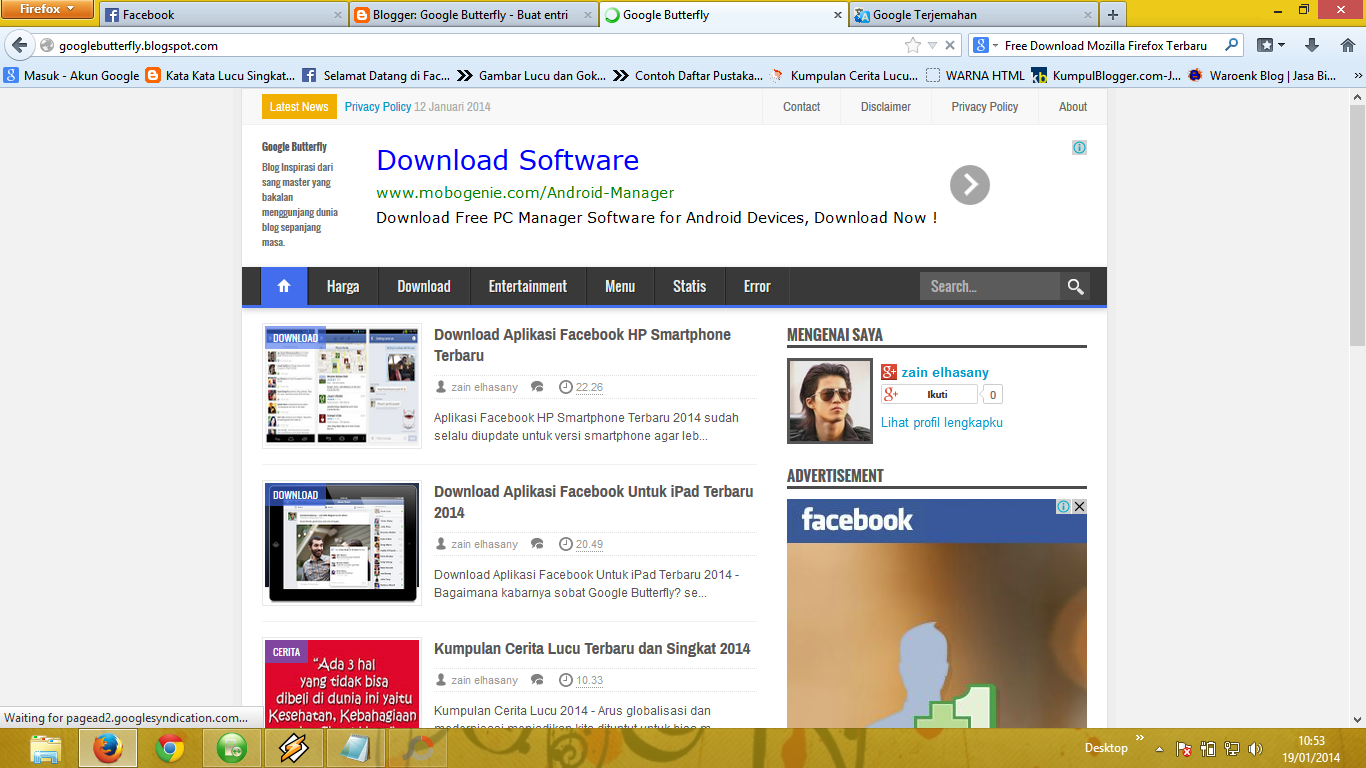Viewport: 1366px width, 768px height.
Task: Click the browser URL address field
Action: tap(480, 45)
